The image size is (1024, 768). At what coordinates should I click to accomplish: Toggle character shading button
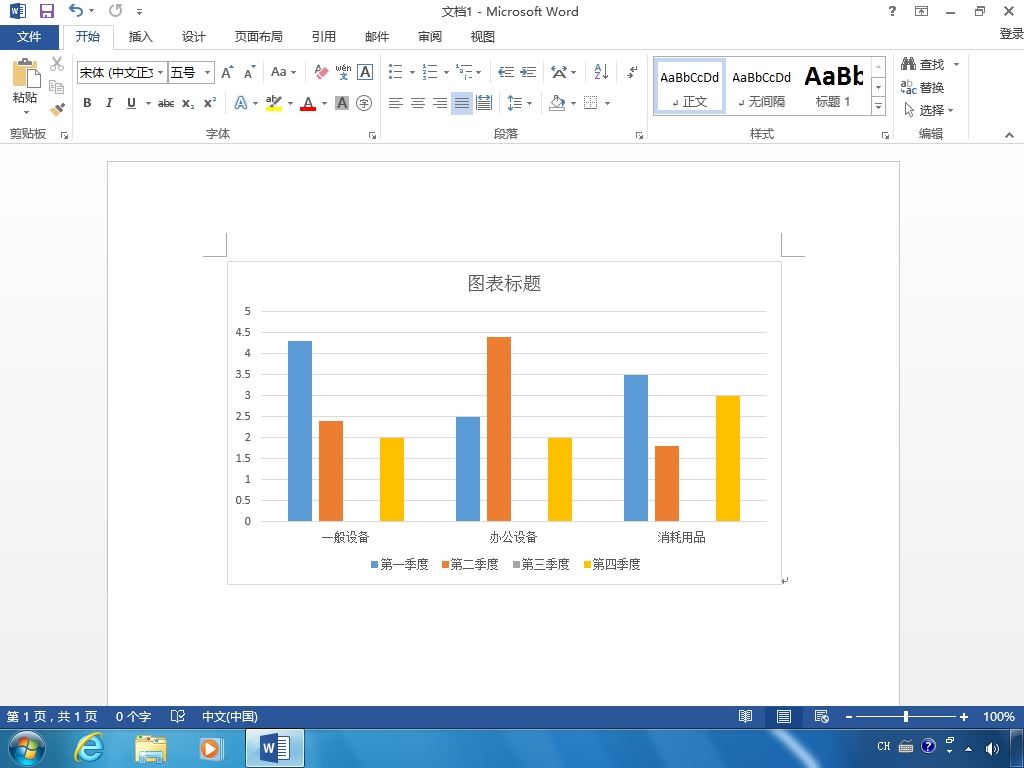(x=342, y=103)
